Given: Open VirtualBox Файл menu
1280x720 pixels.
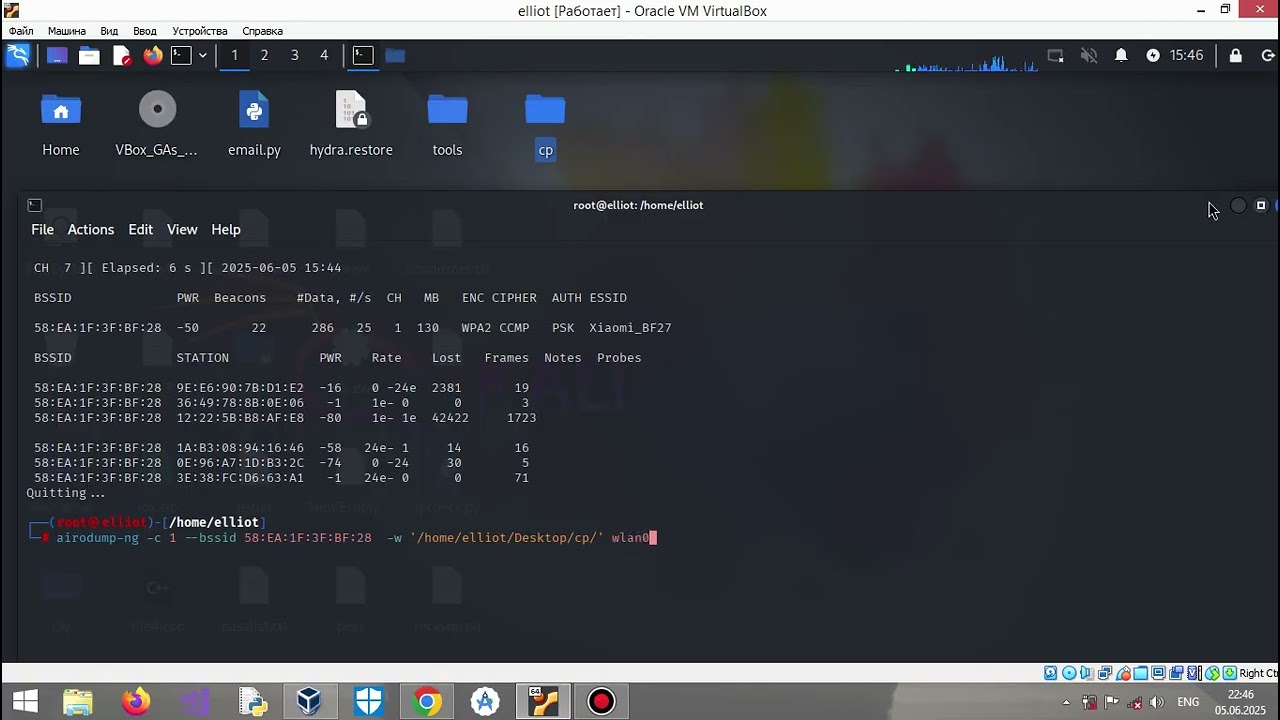Looking at the screenshot, I should click(x=21, y=31).
